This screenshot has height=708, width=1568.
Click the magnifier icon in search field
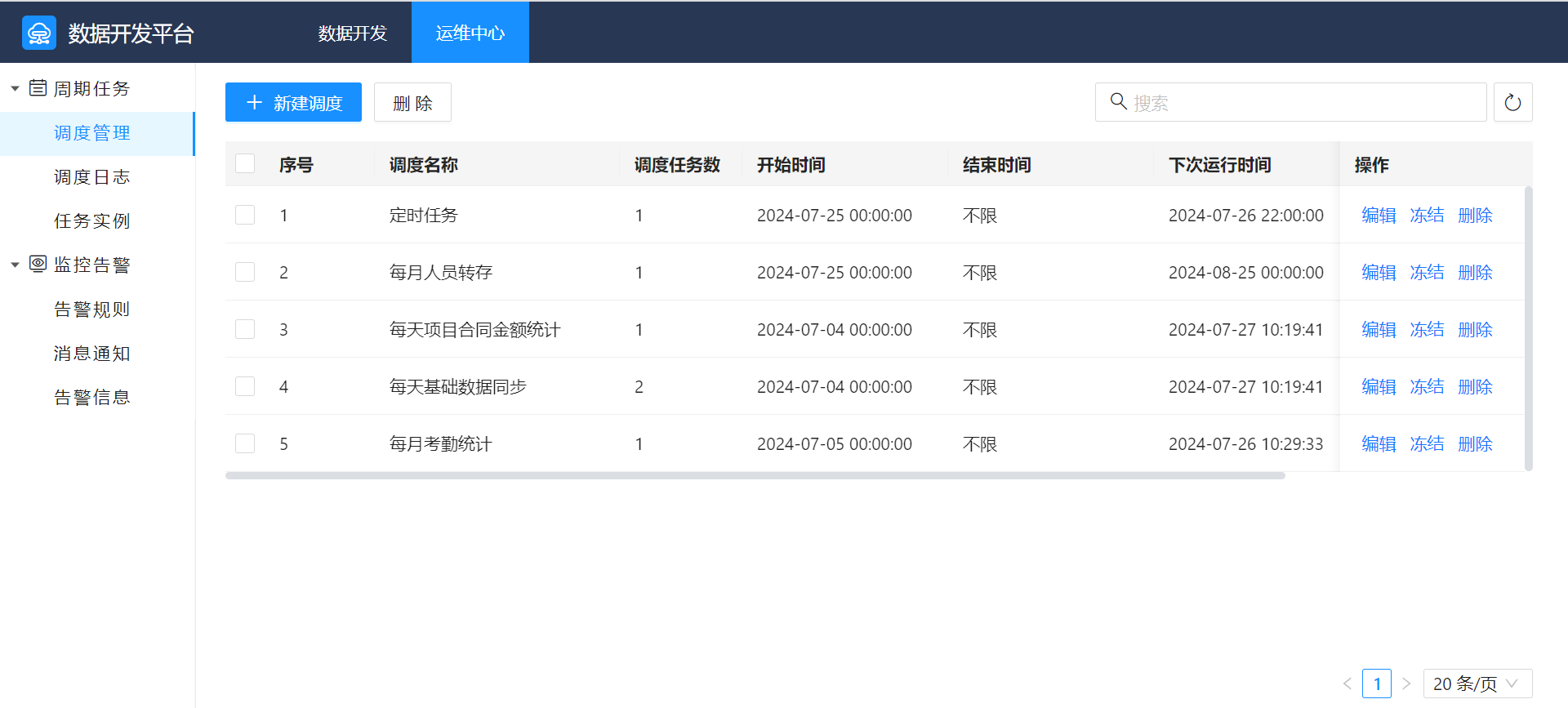pos(1118,101)
